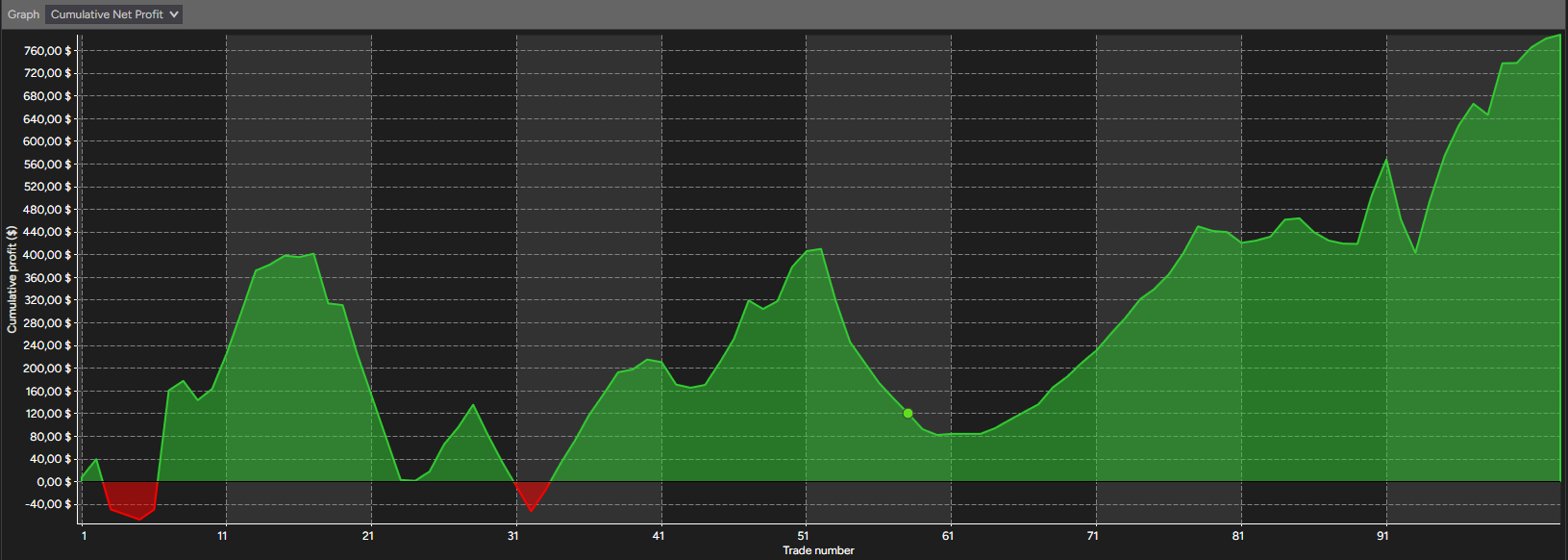The height and width of the screenshot is (560, 1568).
Task: Click the 480,00 $ axis value
Action: pos(47,210)
